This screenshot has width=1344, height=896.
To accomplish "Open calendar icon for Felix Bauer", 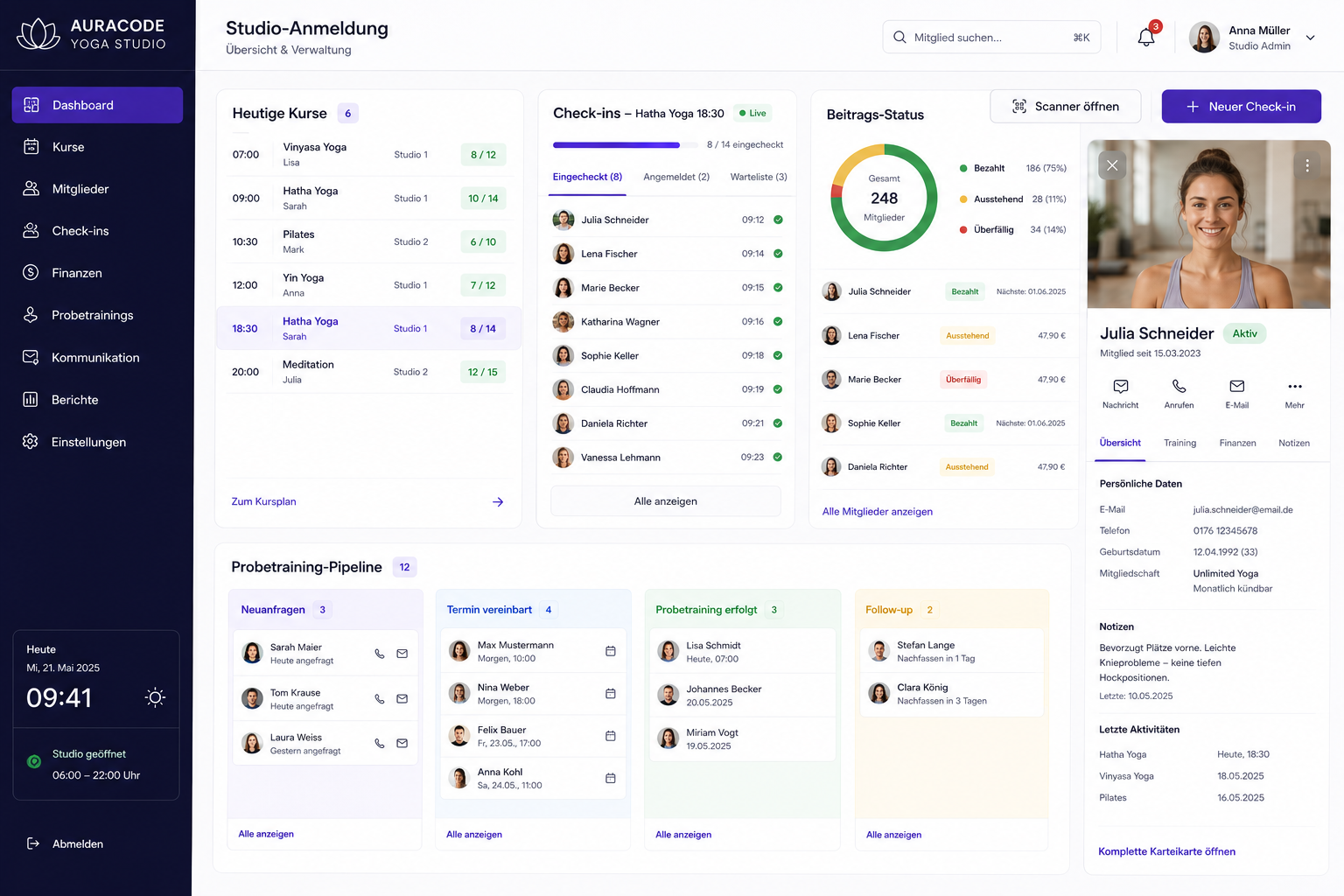I will (611, 736).
